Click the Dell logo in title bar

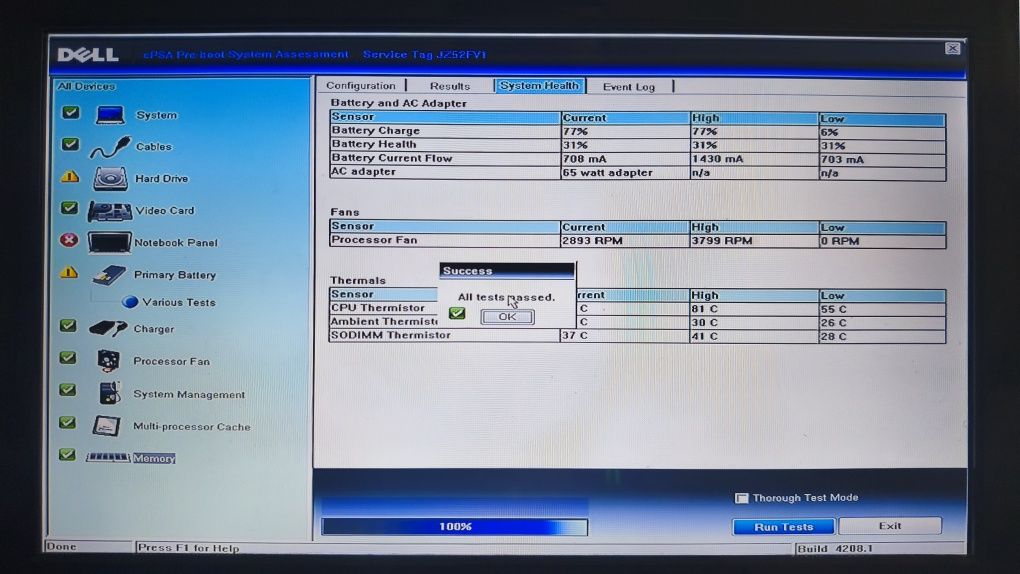(88, 55)
